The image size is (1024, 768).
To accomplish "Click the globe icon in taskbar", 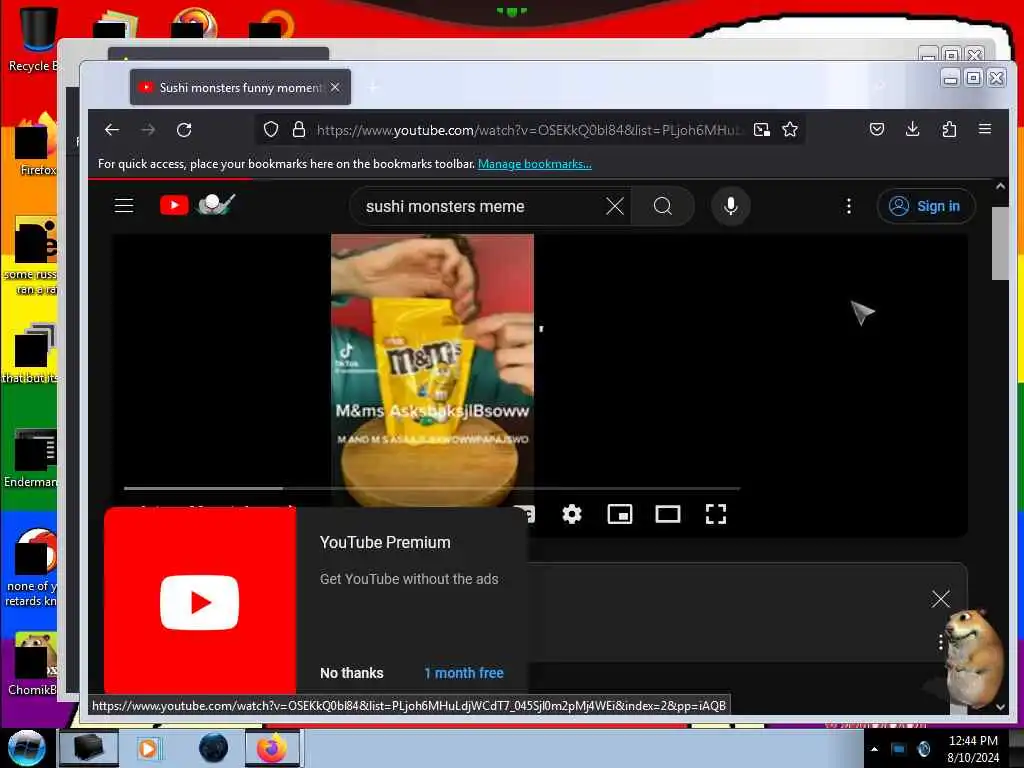I will [x=214, y=748].
